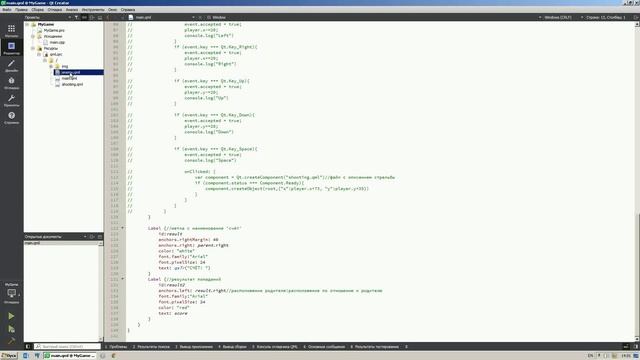Select main.qml in the Open Documents list
Image resolution: width=640 pixels, height=360 pixels.
pos(61,243)
